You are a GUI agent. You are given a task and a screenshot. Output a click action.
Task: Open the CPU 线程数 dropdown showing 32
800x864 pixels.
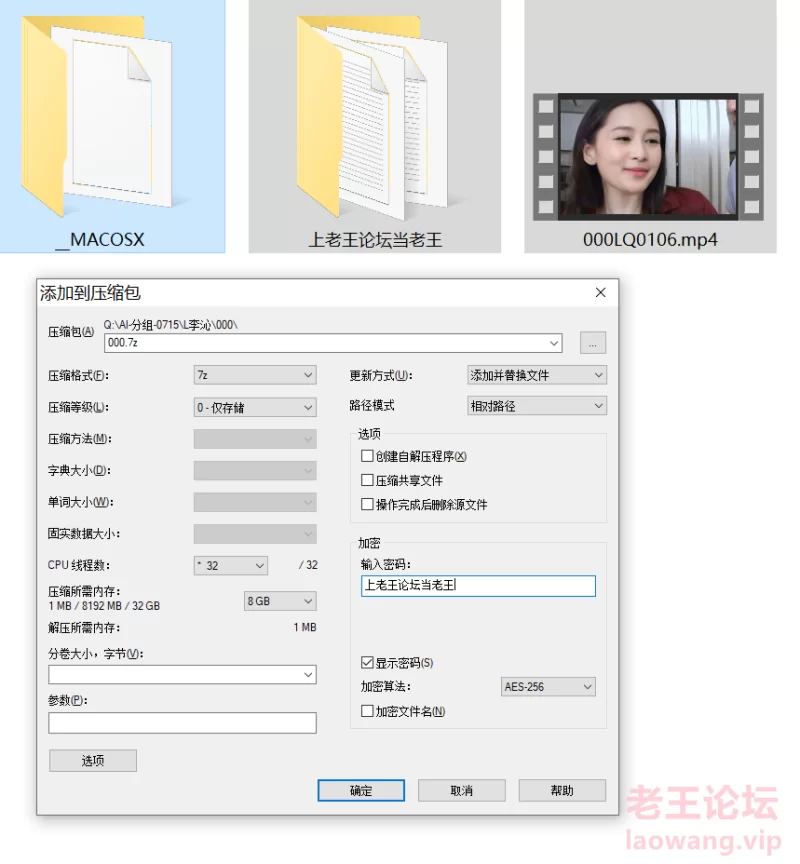[x=231, y=566]
